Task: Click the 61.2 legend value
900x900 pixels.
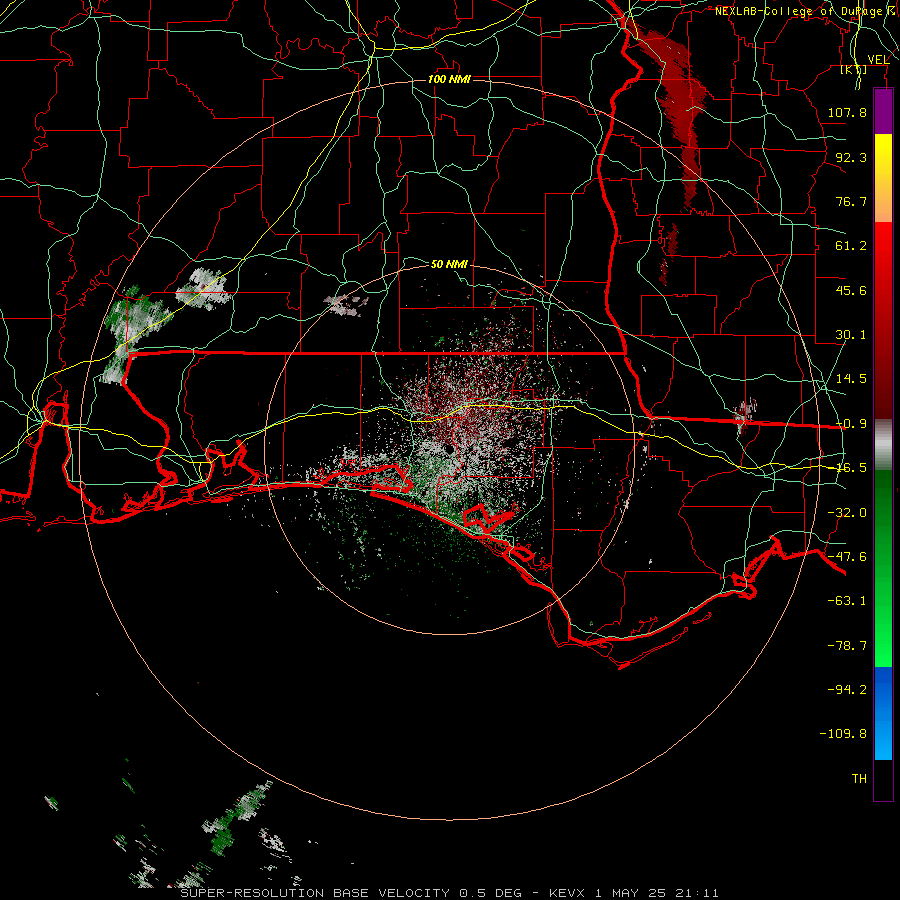Action: [x=851, y=246]
